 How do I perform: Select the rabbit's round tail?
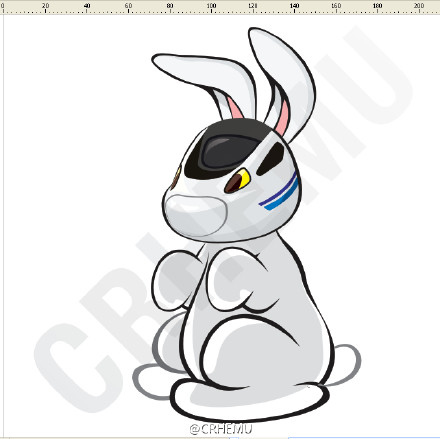[x=347, y=365]
